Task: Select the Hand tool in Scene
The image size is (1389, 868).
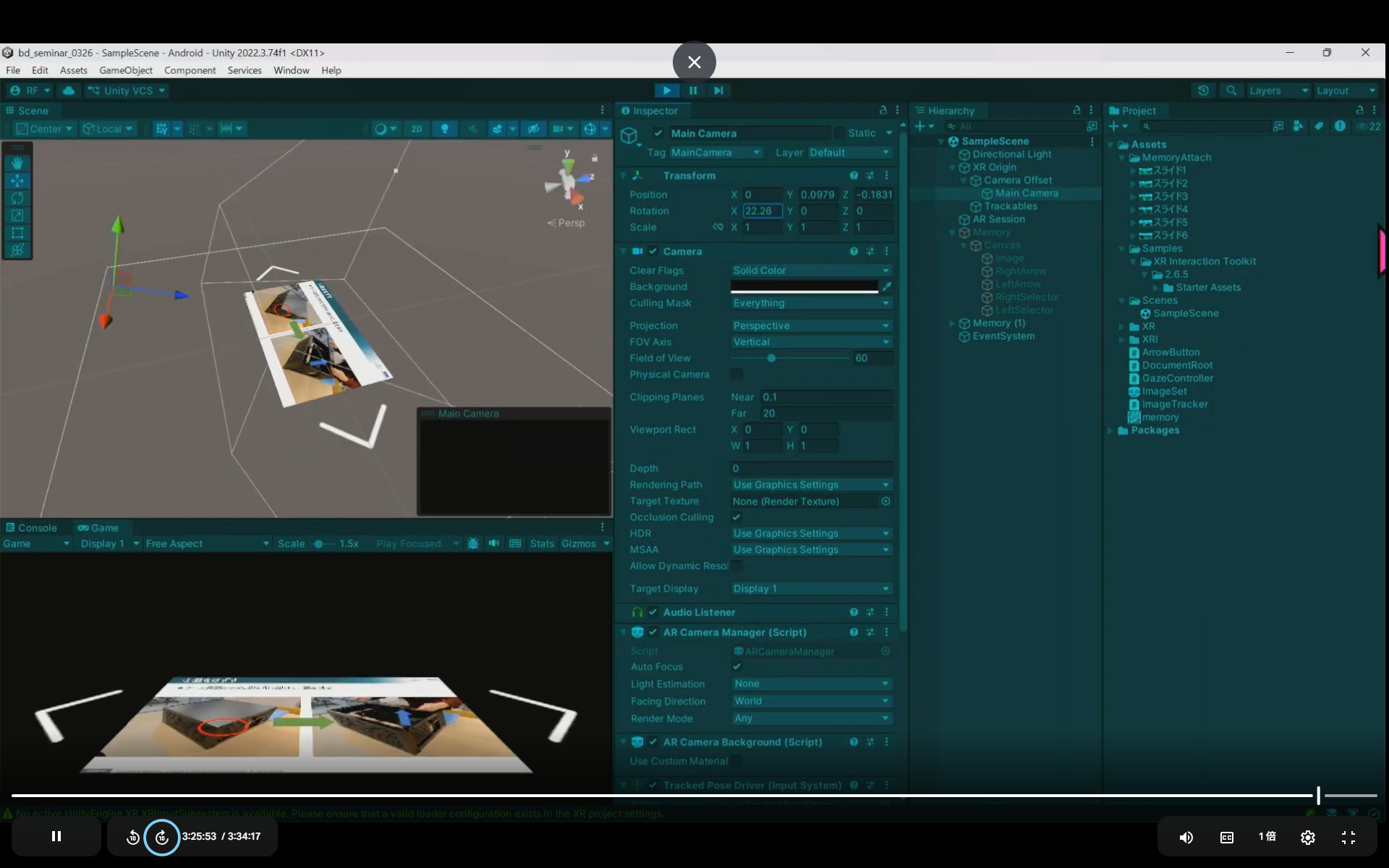Action: point(17,163)
